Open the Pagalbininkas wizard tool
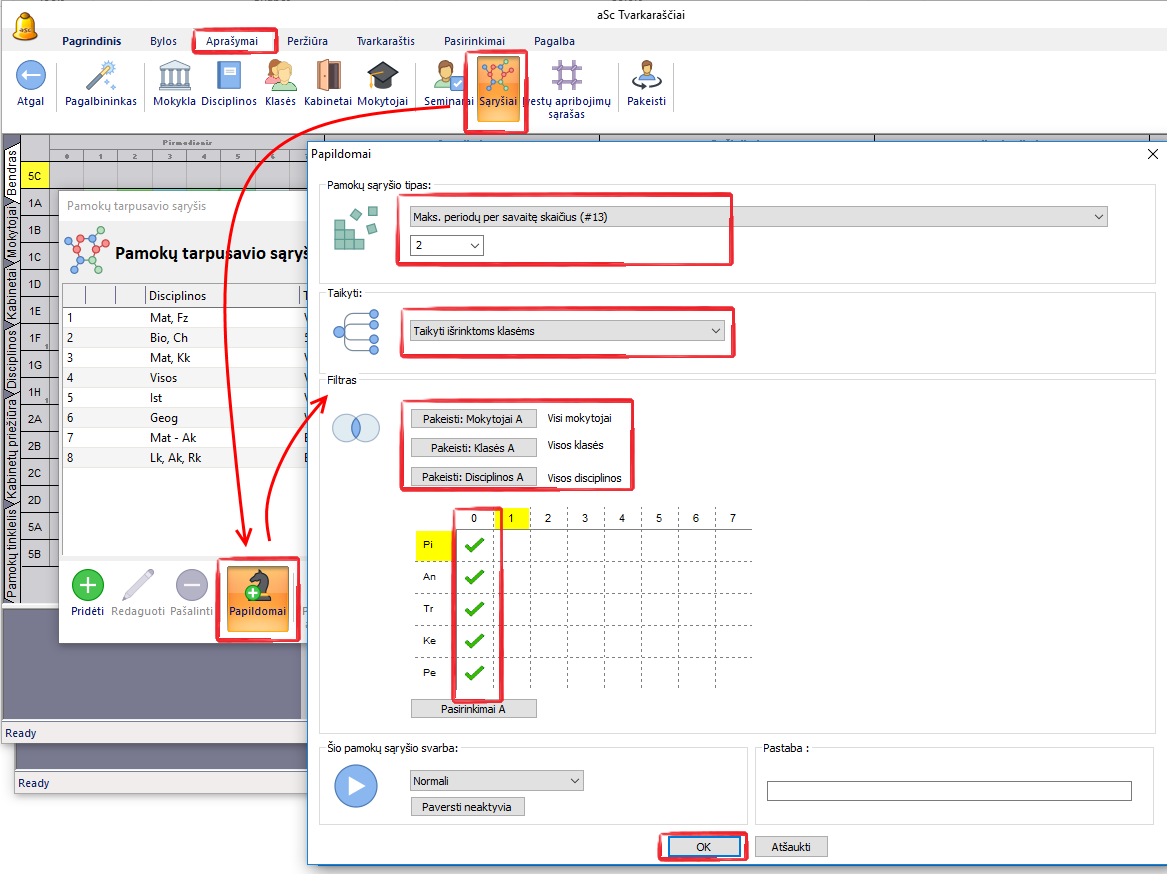1167x874 pixels. click(101, 76)
